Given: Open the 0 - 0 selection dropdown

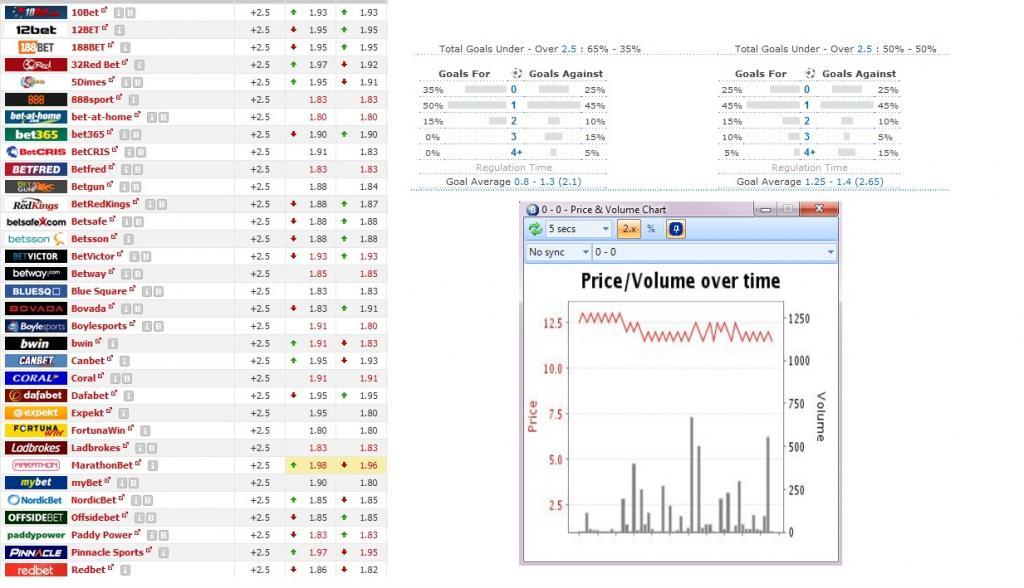Looking at the screenshot, I should coord(714,252).
